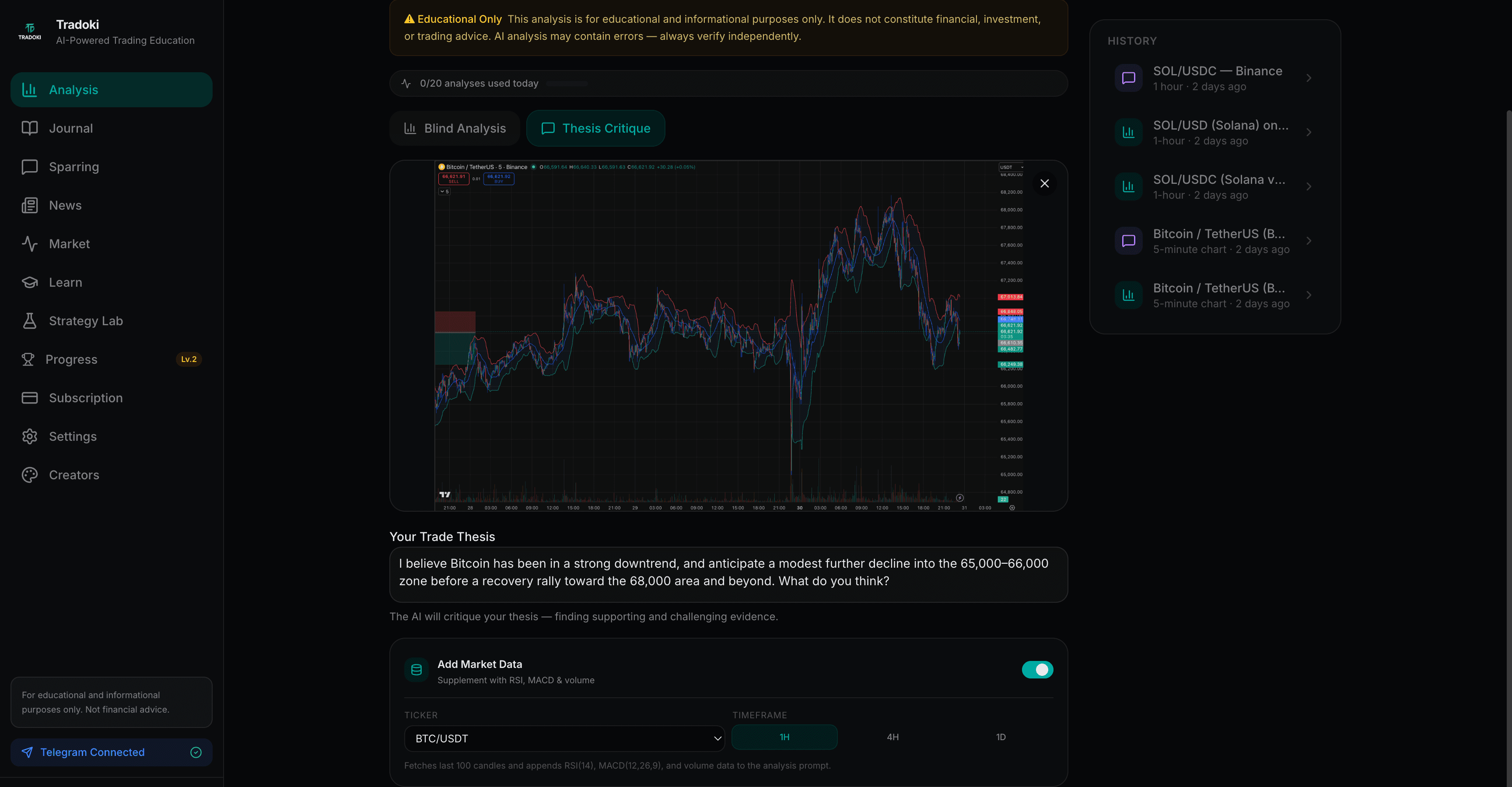Open News via its newspaper icon
1512x787 pixels.
29,205
